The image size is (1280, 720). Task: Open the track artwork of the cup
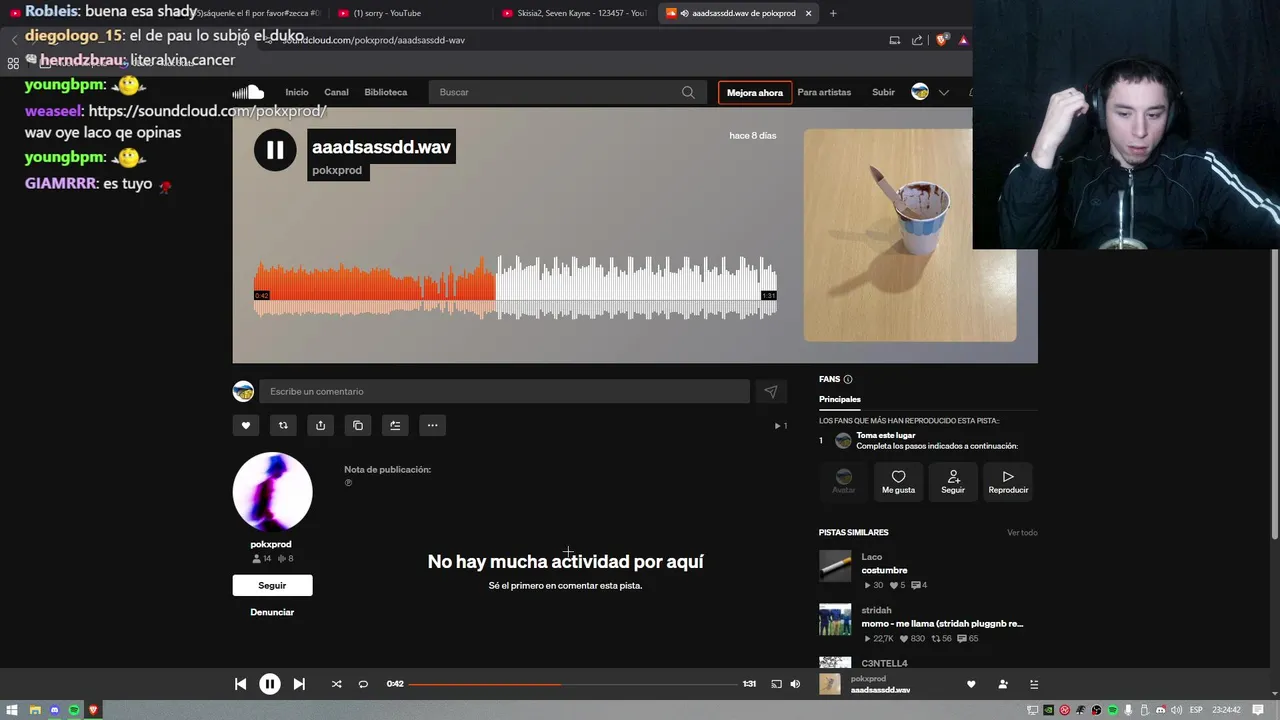910,235
